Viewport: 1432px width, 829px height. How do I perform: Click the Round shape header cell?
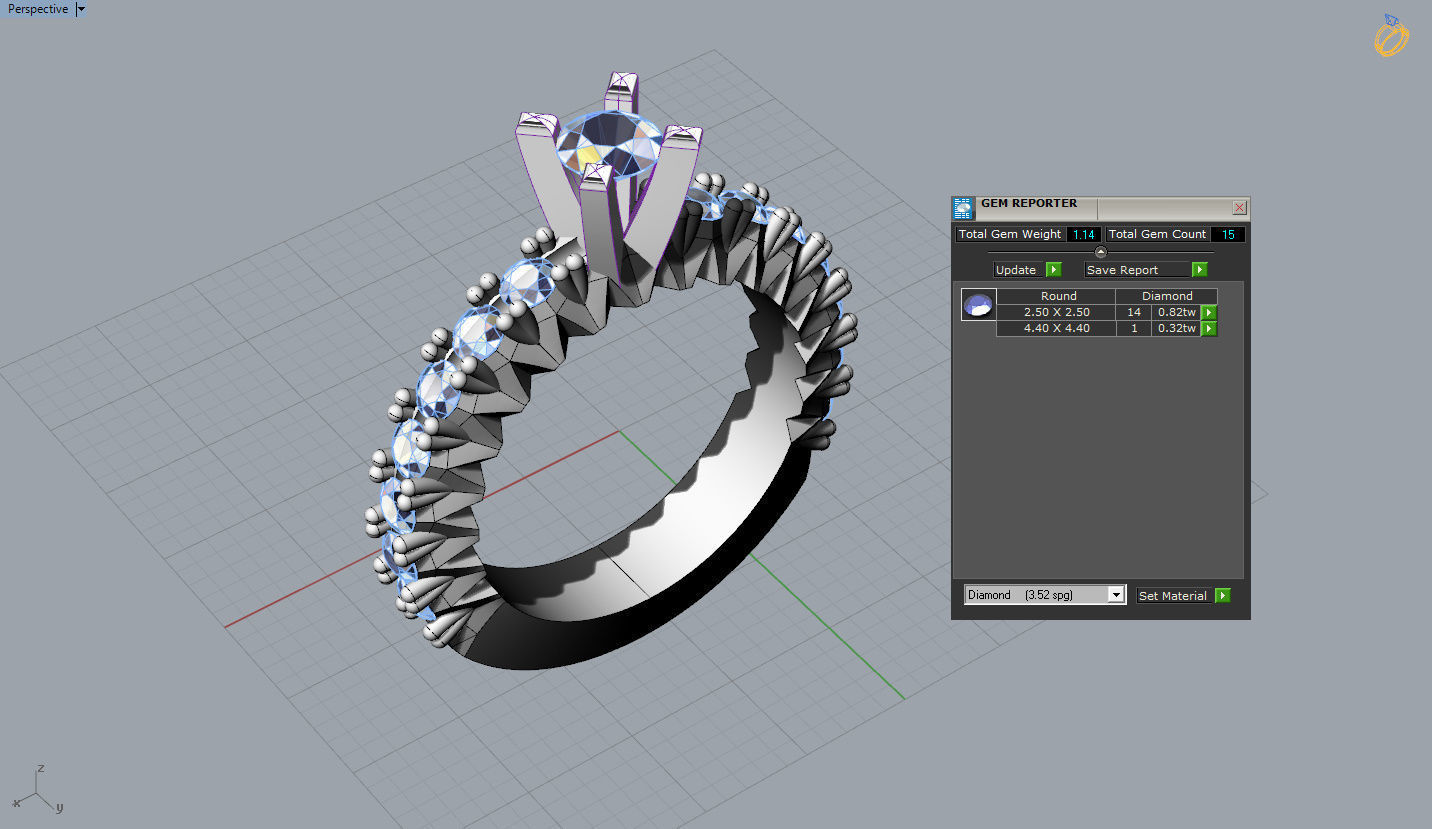(1057, 296)
